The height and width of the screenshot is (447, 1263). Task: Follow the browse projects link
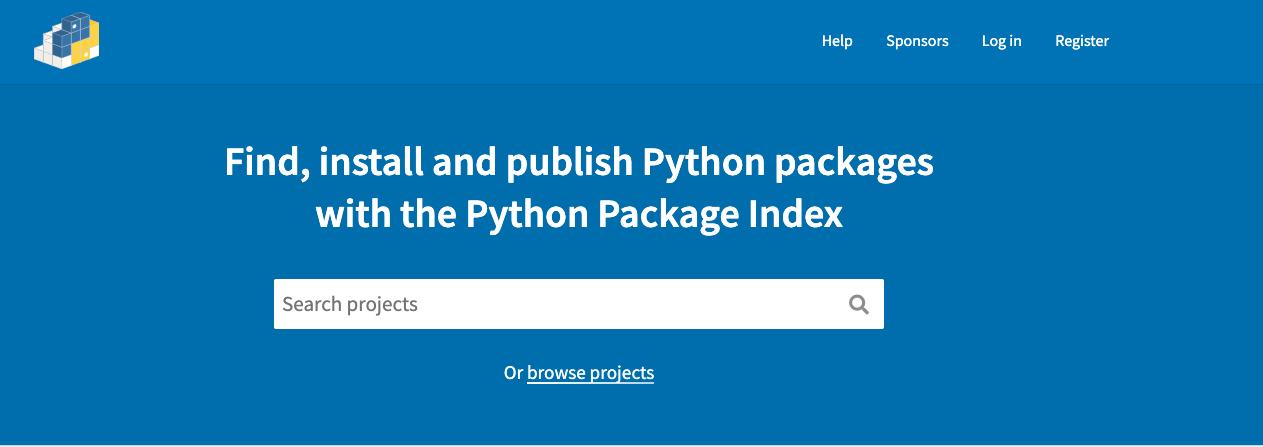pos(590,373)
